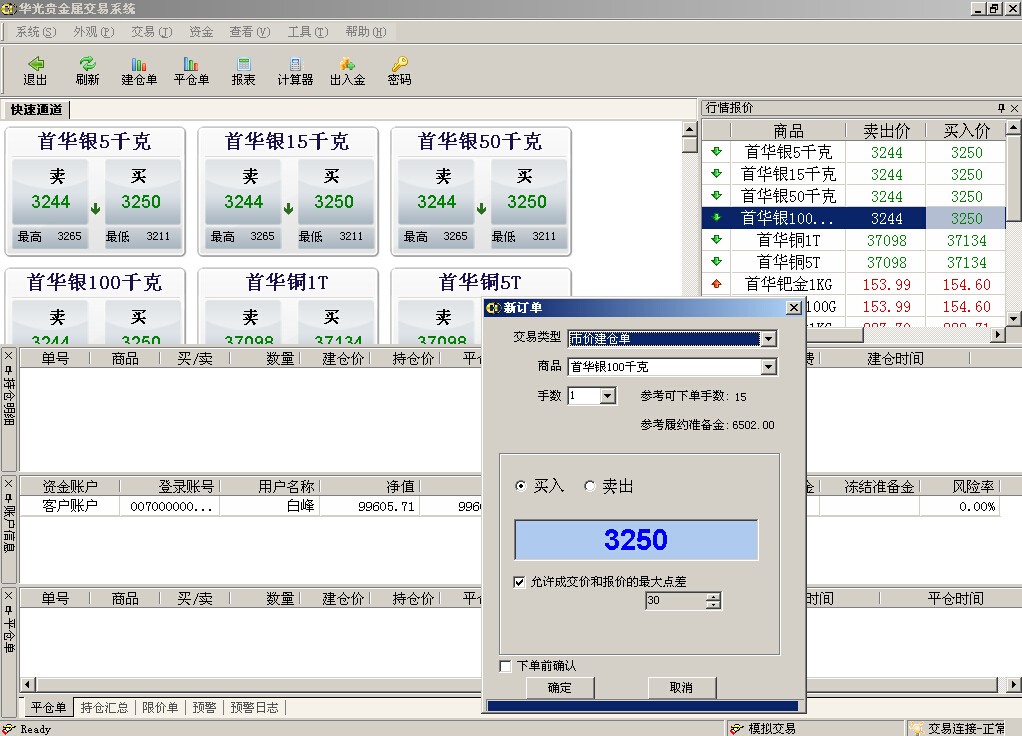This screenshot has width=1022, height=736.
Task: Click the 买入价 column header
Action: (967, 130)
